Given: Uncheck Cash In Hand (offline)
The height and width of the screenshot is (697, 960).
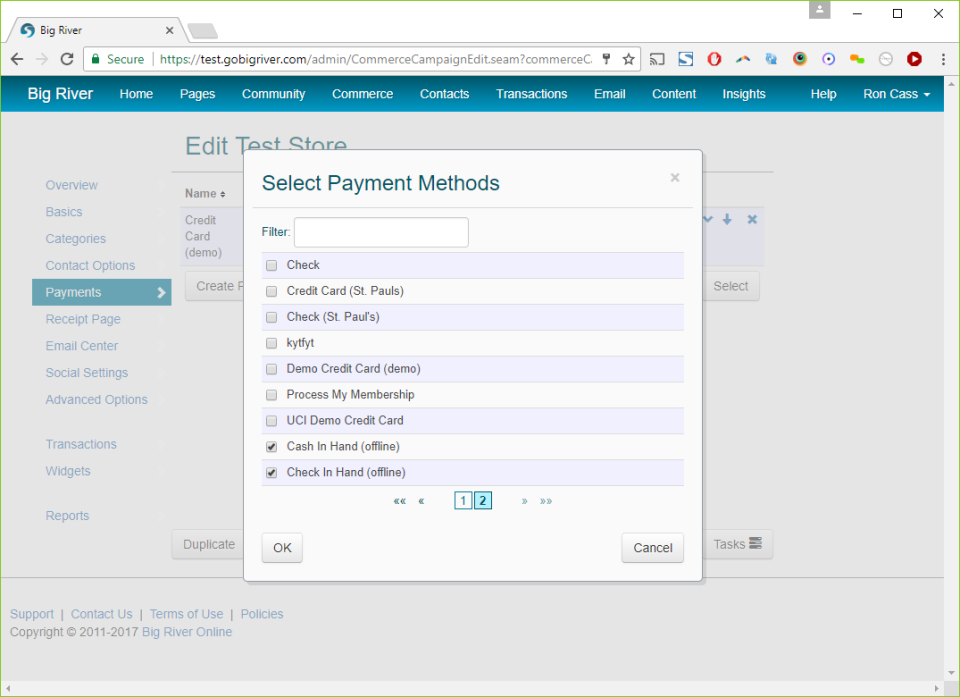Looking at the screenshot, I should coord(271,446).
